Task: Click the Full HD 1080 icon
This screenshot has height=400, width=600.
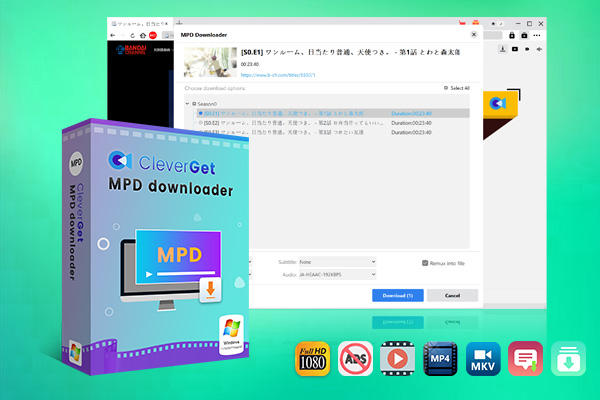Action: pos(313,359)
